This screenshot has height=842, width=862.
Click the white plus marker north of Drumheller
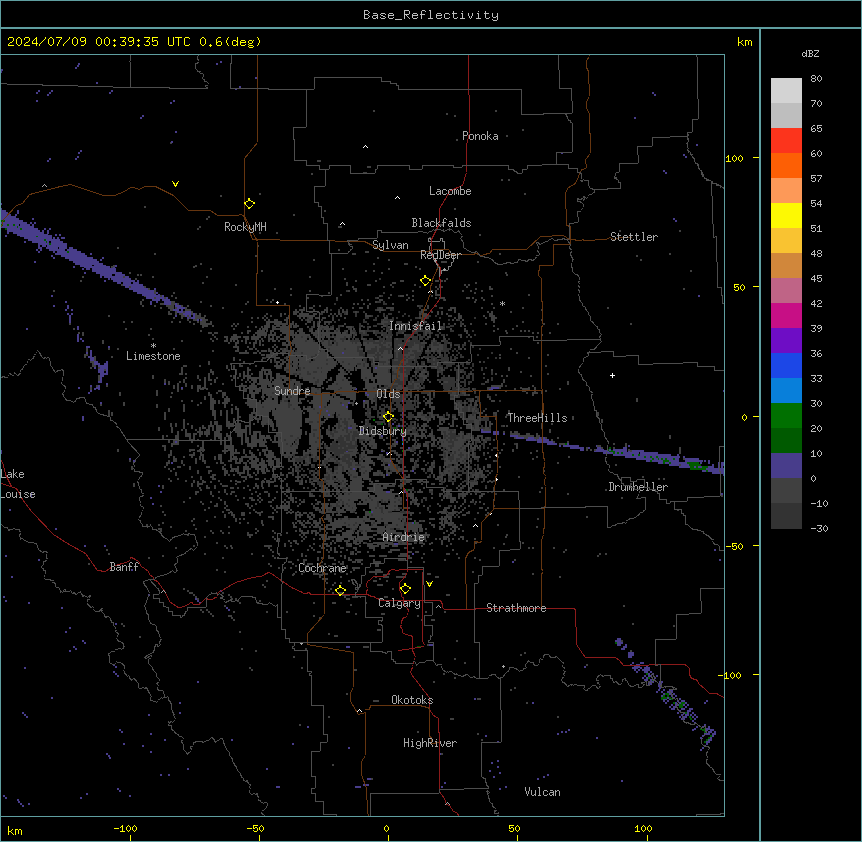tap(612, 375)
